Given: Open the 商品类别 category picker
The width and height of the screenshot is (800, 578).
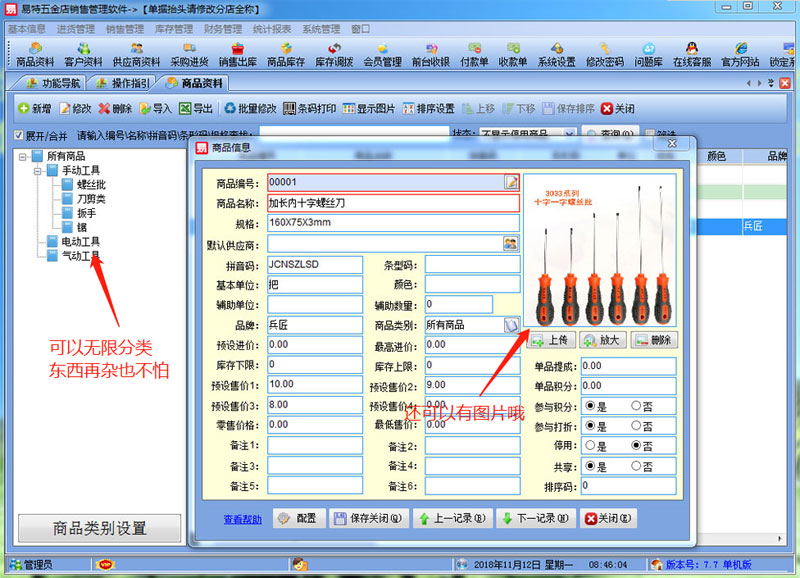Looking at the screenshot, I should click(x=511, y=325).
